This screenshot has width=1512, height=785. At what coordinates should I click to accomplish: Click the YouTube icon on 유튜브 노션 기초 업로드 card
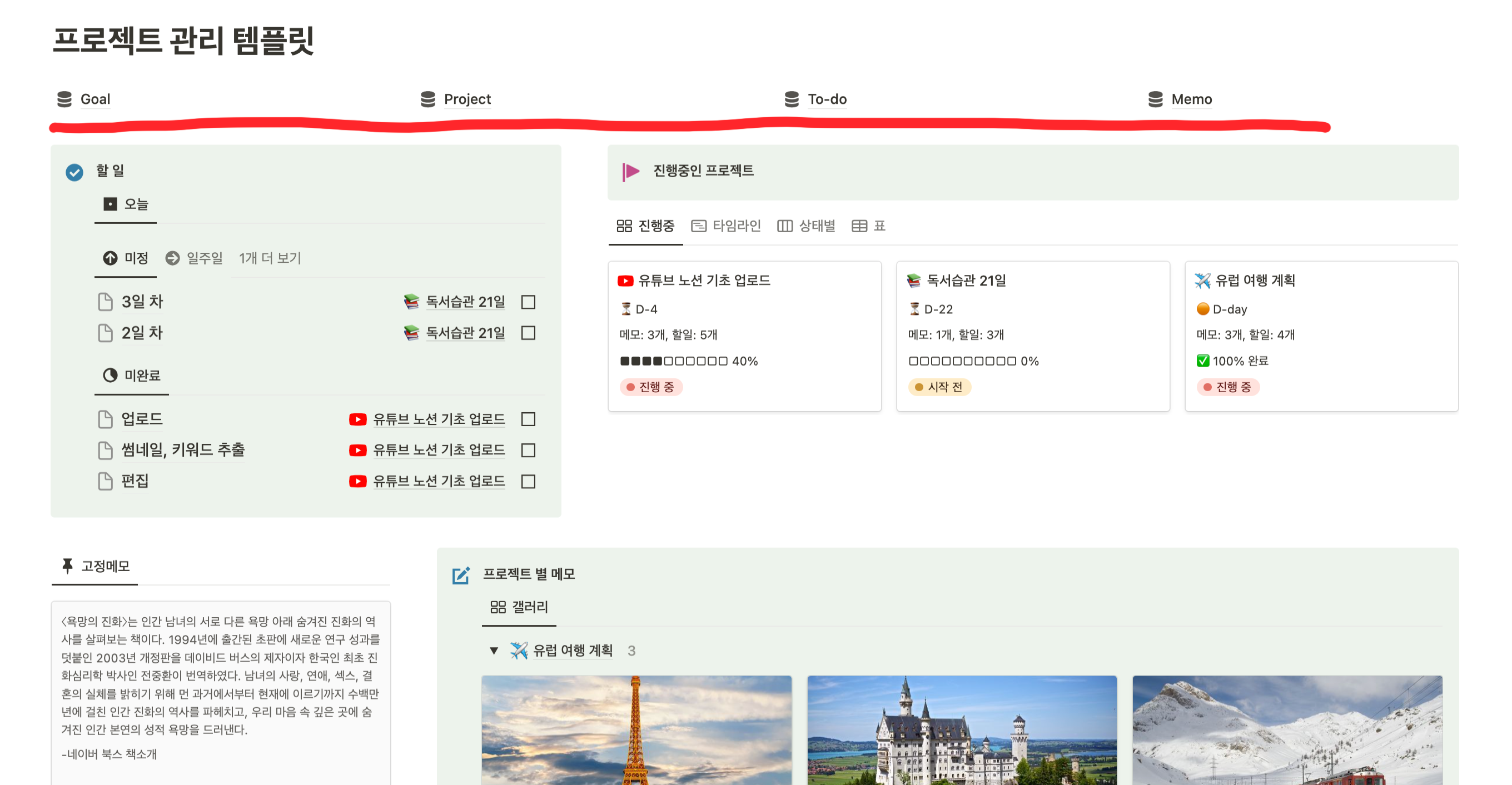625,281
